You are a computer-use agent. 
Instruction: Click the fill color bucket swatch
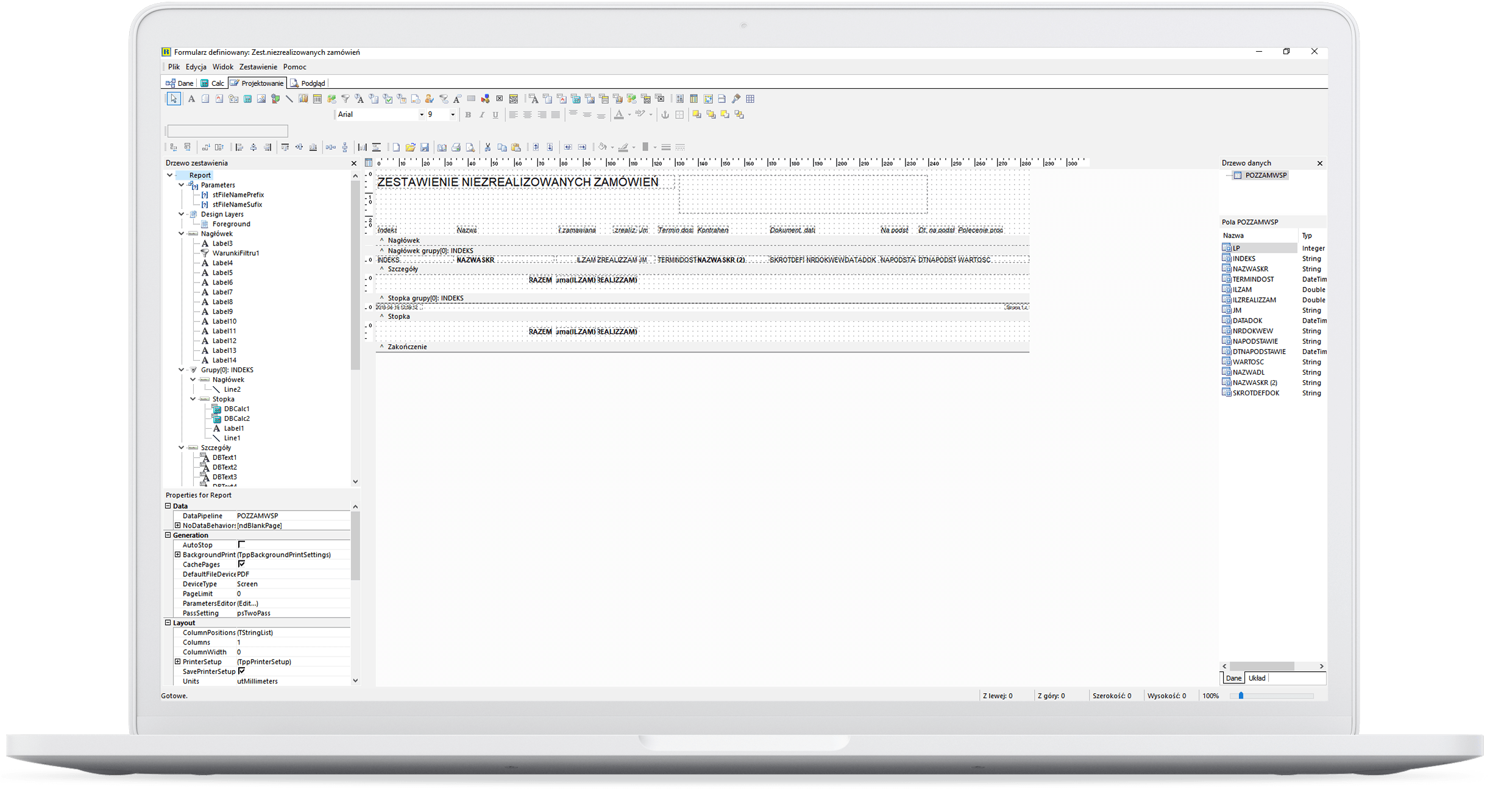pyautogui.click(x=602, y=147)
